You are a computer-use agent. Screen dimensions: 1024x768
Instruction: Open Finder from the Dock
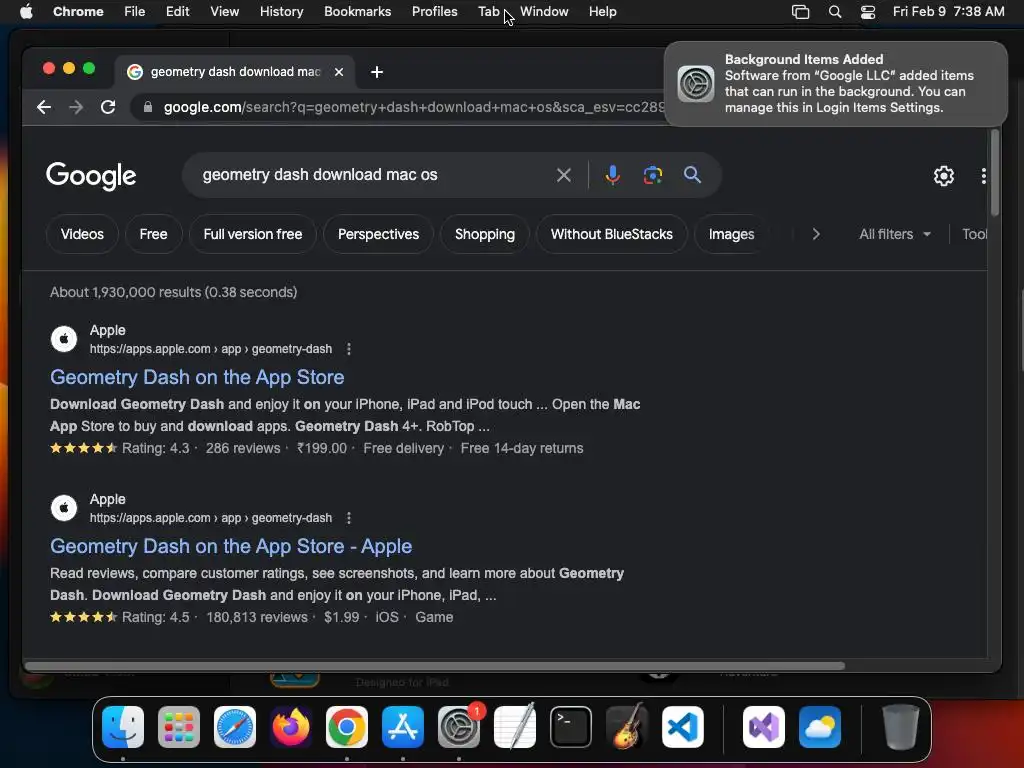(x=123, y=727)
